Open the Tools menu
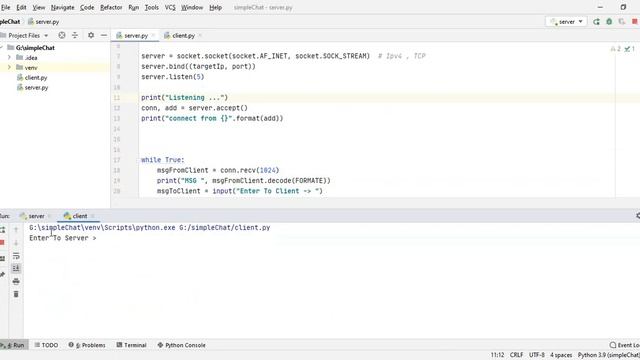 [x=151, y=7]
